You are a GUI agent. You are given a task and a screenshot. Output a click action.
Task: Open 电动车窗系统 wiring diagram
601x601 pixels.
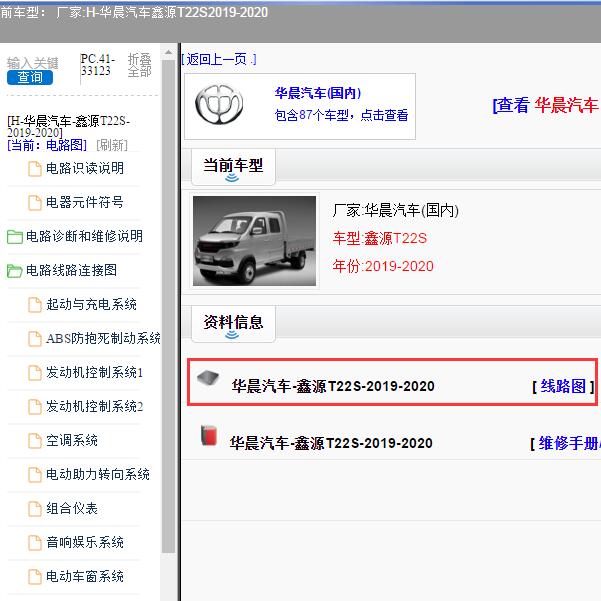[x=85, y=576]
